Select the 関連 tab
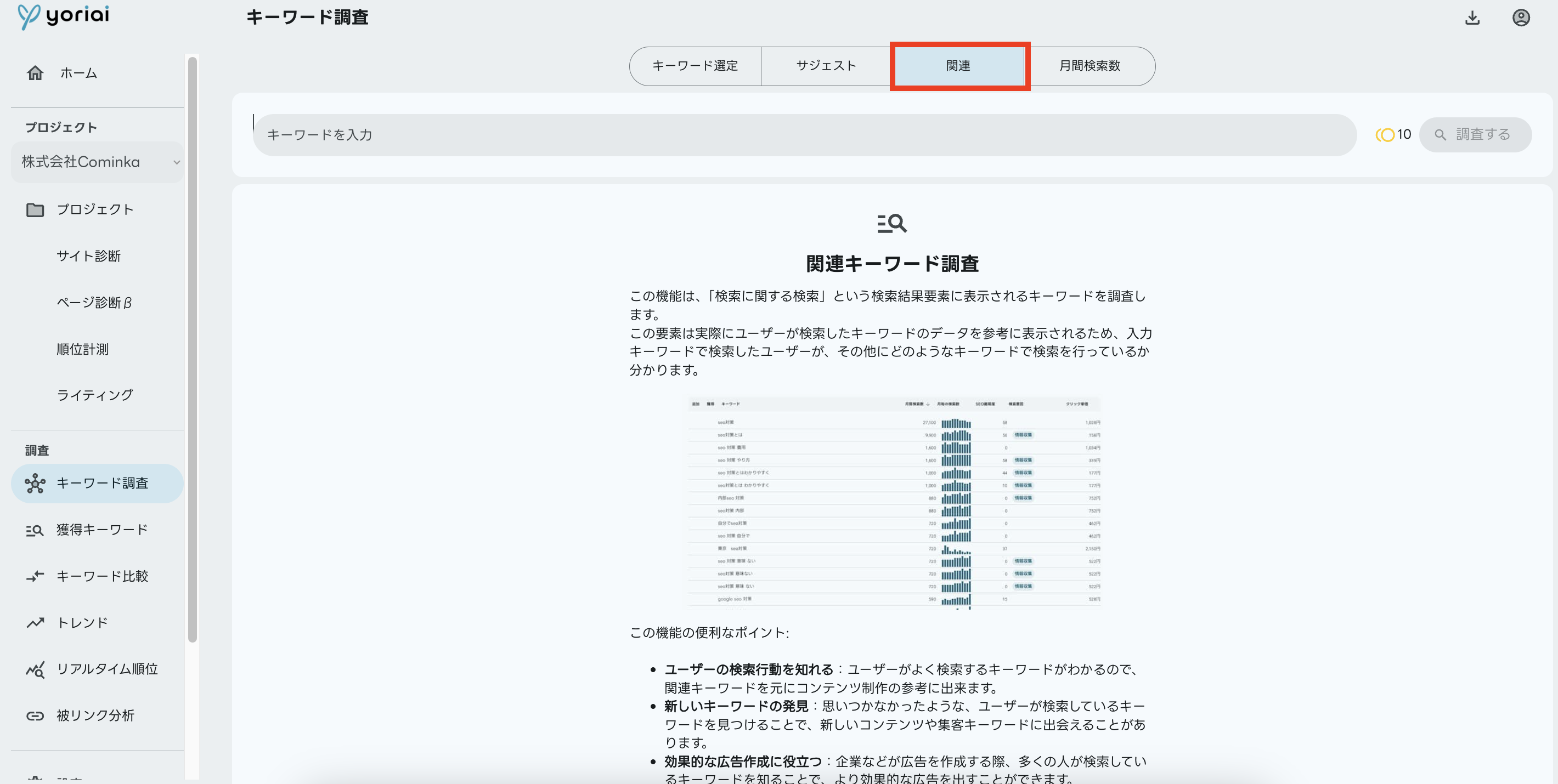 point(957,65)
